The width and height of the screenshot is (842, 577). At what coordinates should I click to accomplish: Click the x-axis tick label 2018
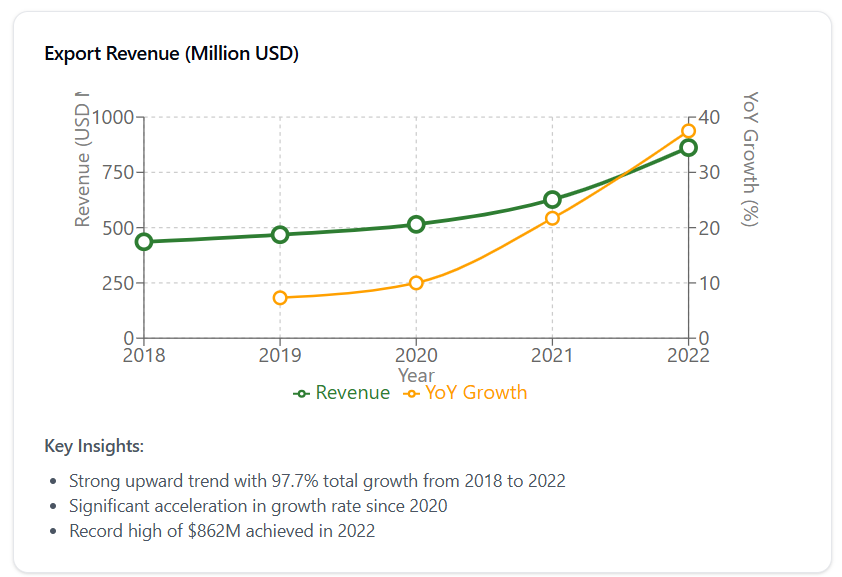tap(144, 355)
